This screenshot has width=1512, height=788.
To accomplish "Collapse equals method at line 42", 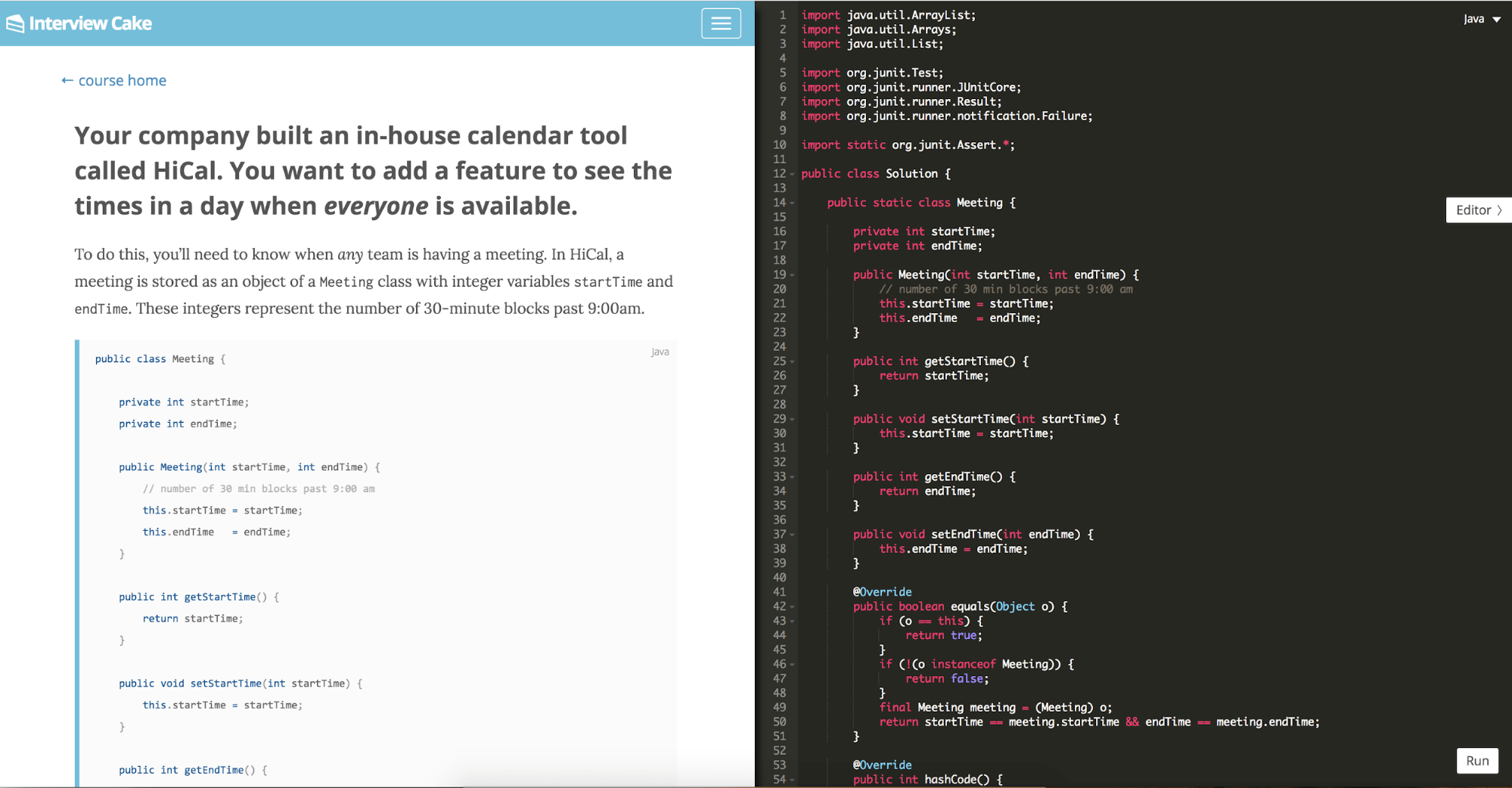I will (x=792, y=607).
